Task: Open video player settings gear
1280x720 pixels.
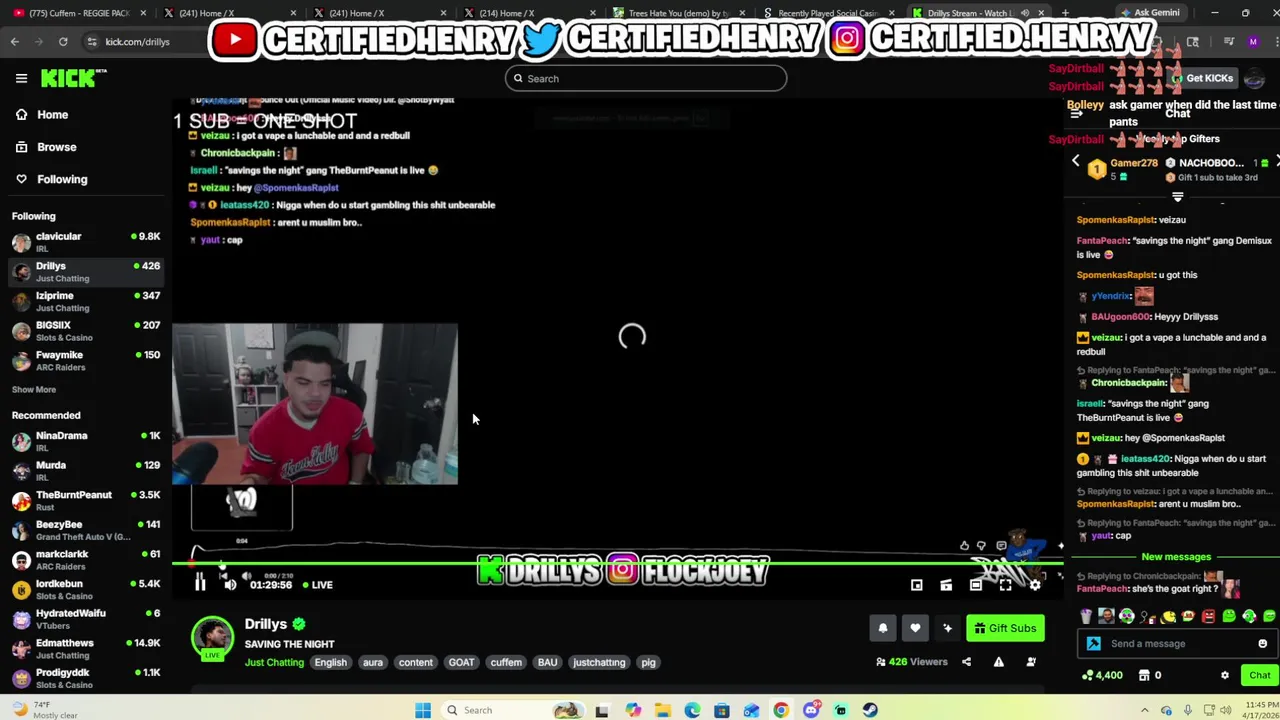Action: pos(1035,585)
